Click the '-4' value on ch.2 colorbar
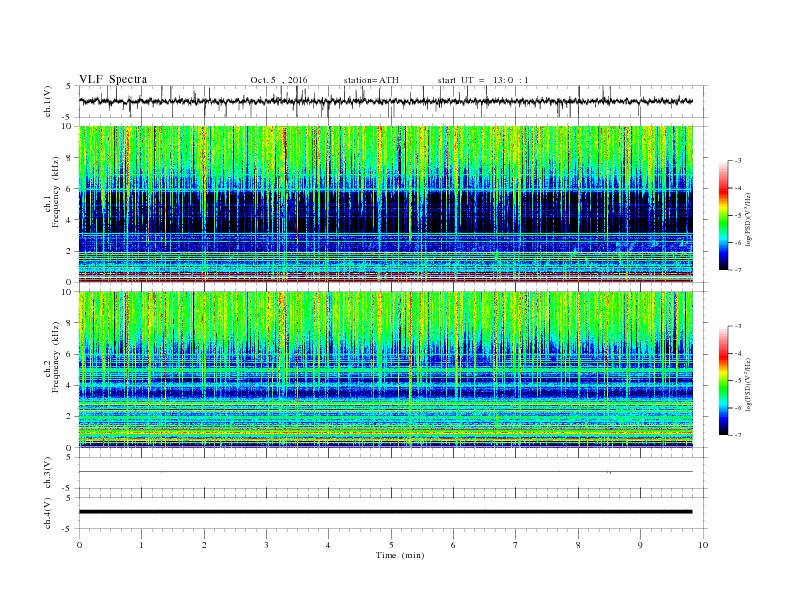Viewport: 792px width, 612px height. [x=738, y=353]
